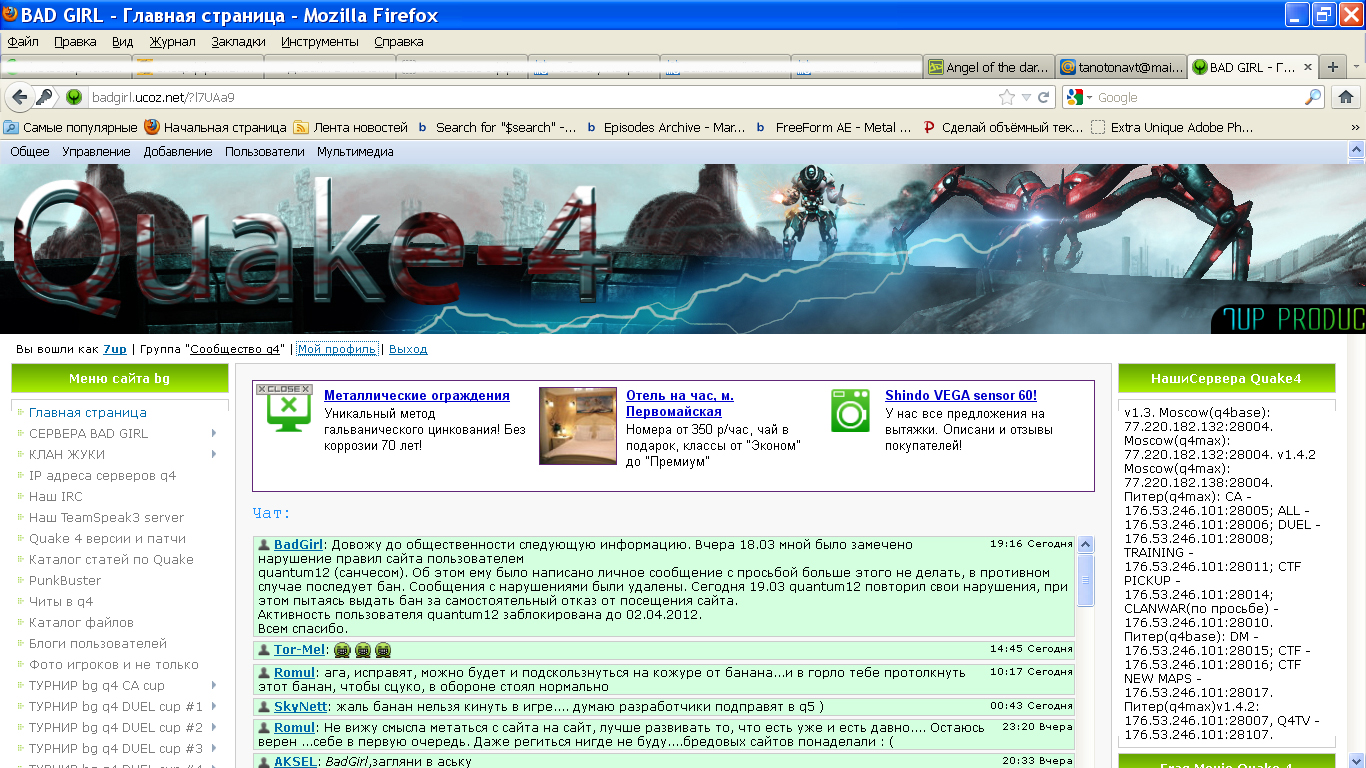The image size is (1366, 768).
Task: Open the Файл menu
Action: point(23,42)
